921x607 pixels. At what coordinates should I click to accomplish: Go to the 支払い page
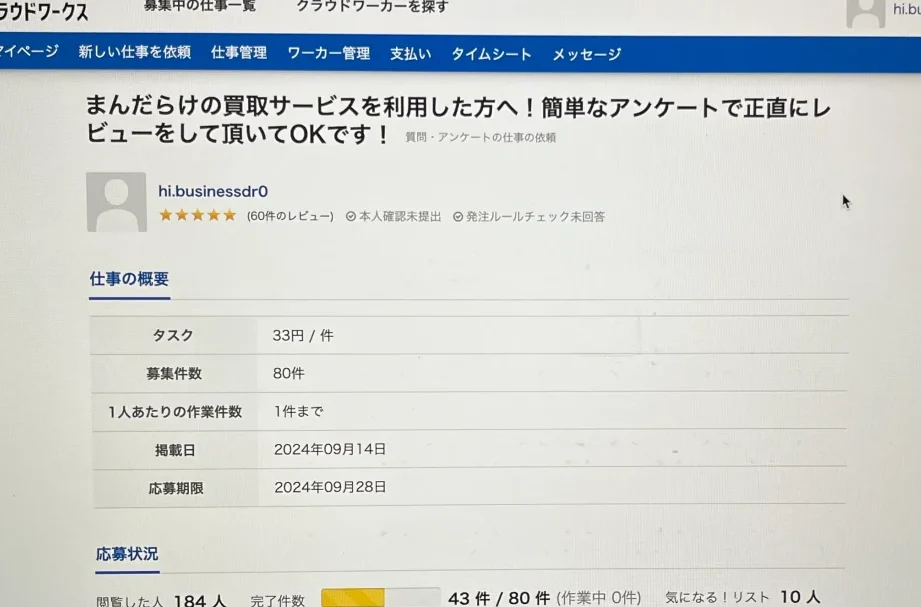410,53
